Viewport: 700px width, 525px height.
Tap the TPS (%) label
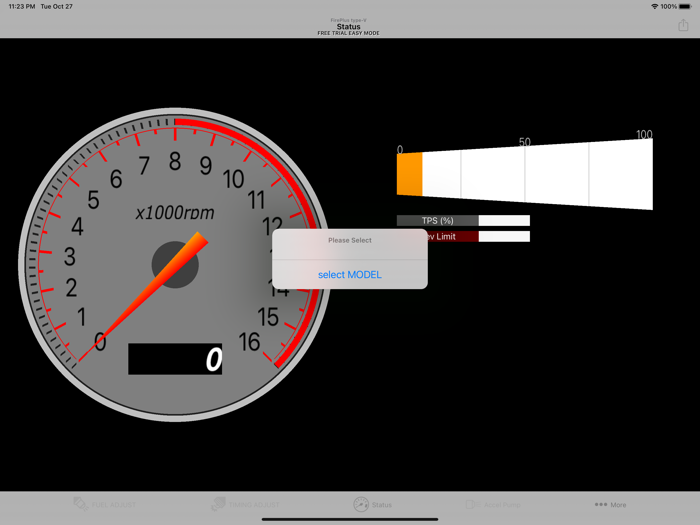tap(438, 221)
